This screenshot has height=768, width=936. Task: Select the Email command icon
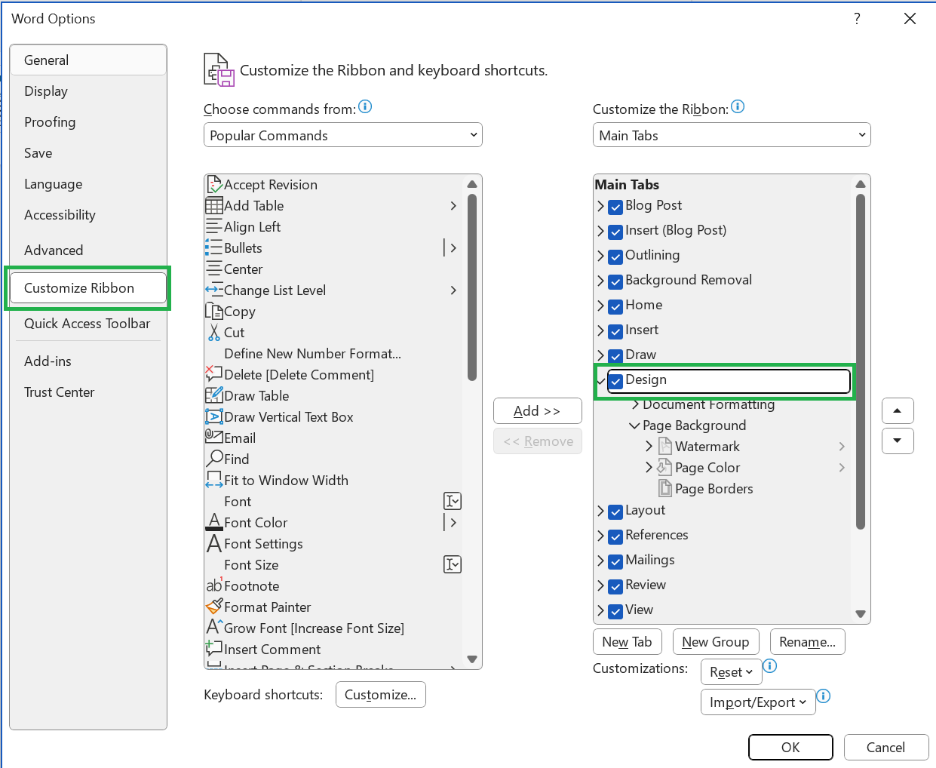[214, 437]
